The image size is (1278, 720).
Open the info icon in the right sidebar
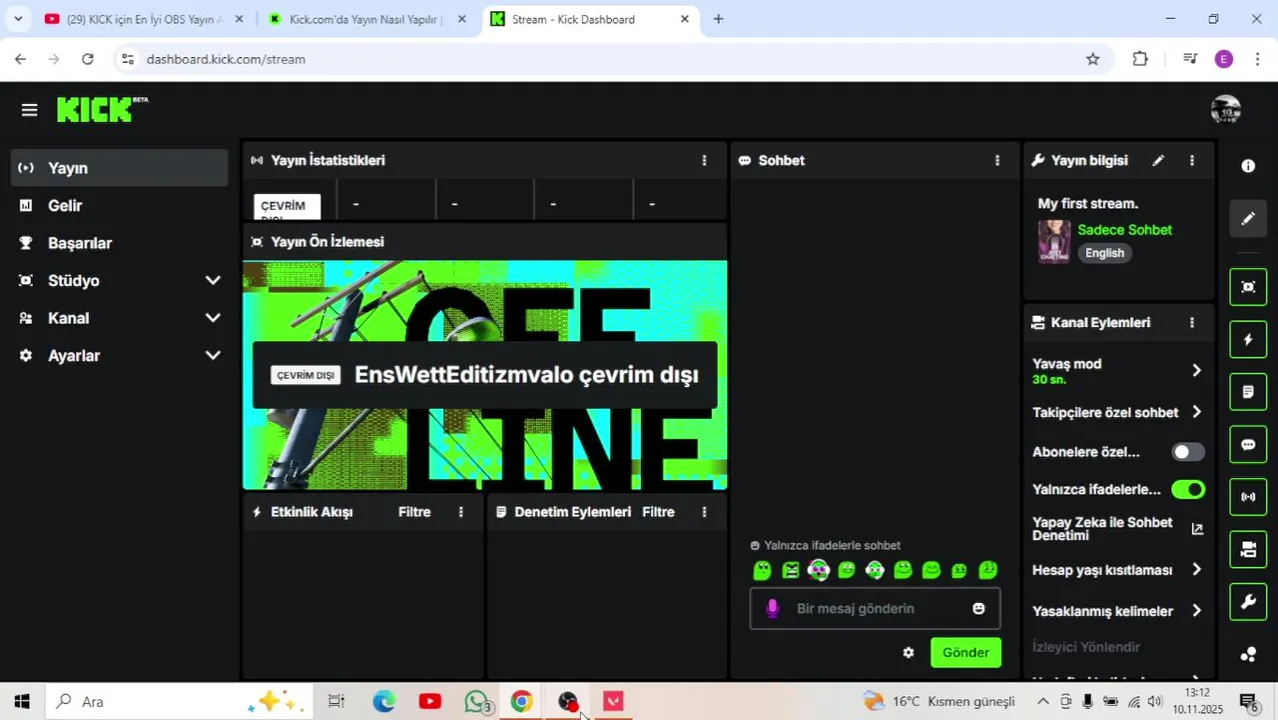tap(1248, 166)
